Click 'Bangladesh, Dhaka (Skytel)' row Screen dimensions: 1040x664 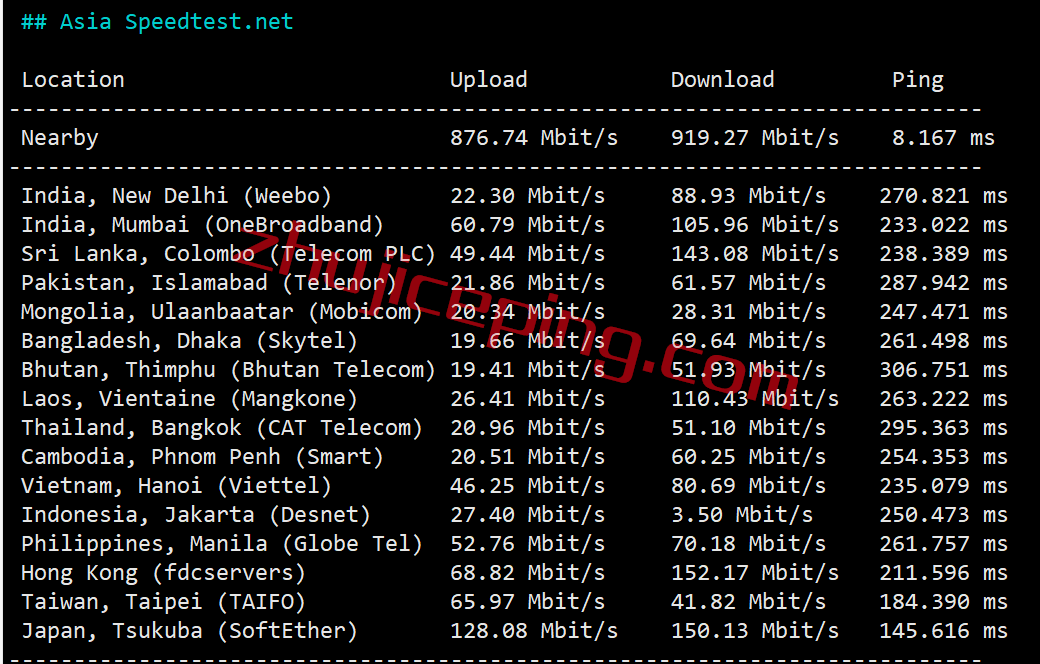tap(189, 341)
